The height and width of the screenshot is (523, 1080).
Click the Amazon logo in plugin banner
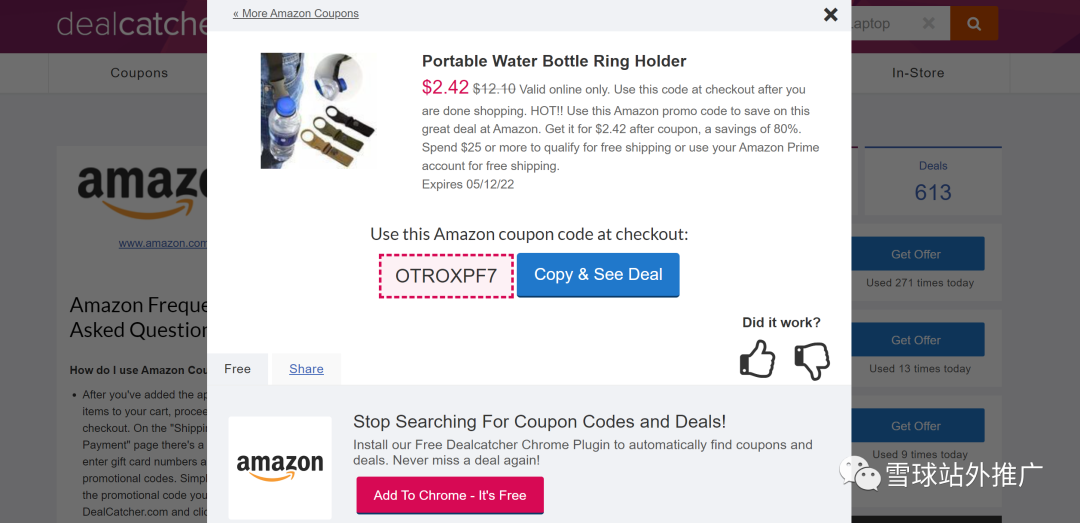(x=280, y=467)
